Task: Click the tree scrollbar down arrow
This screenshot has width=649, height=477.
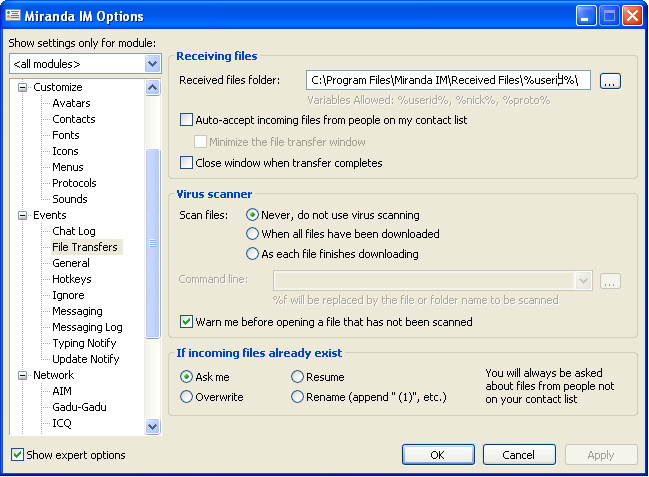Action: pos(153,426)
